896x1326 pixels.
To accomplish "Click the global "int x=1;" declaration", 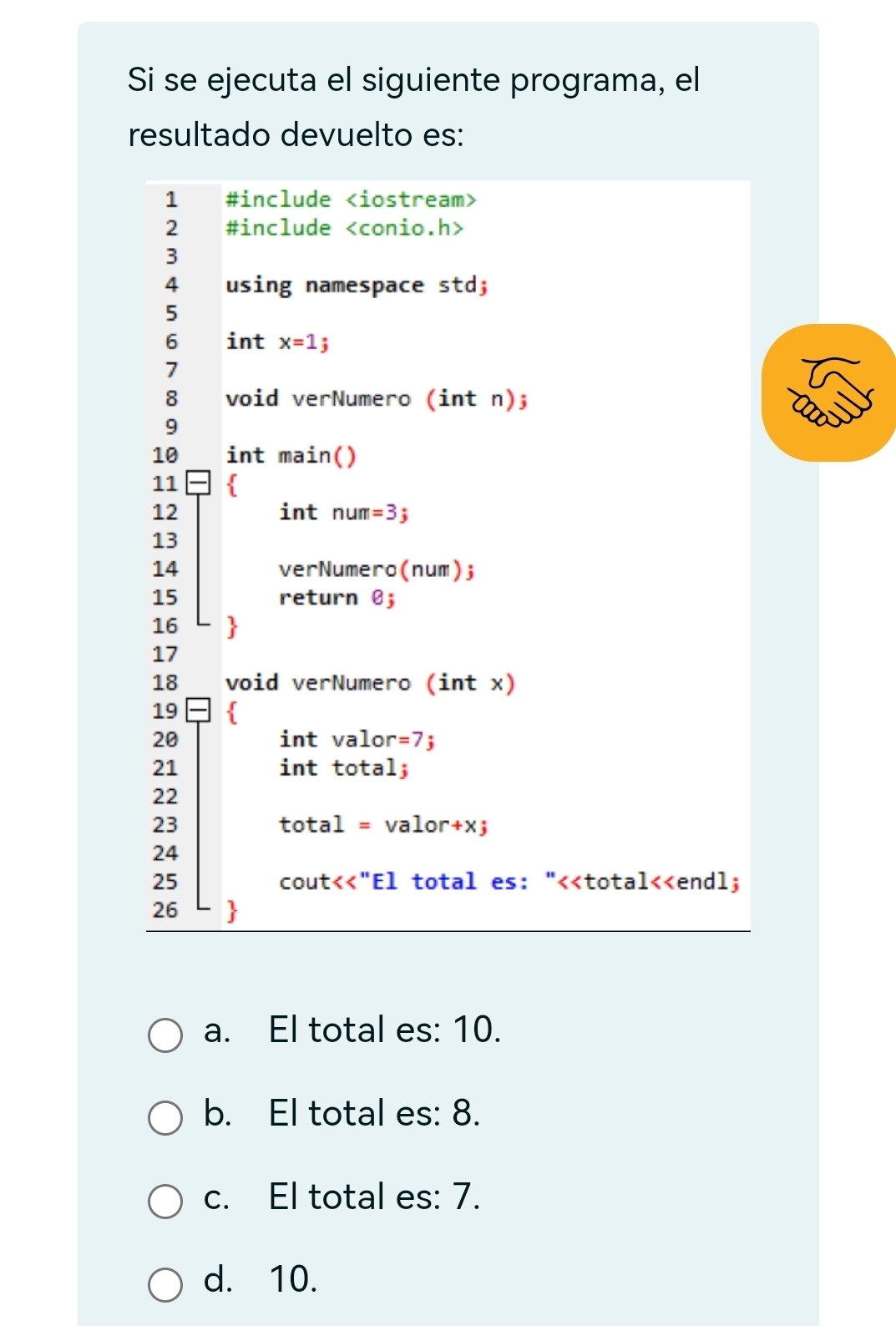I will 277,342.
